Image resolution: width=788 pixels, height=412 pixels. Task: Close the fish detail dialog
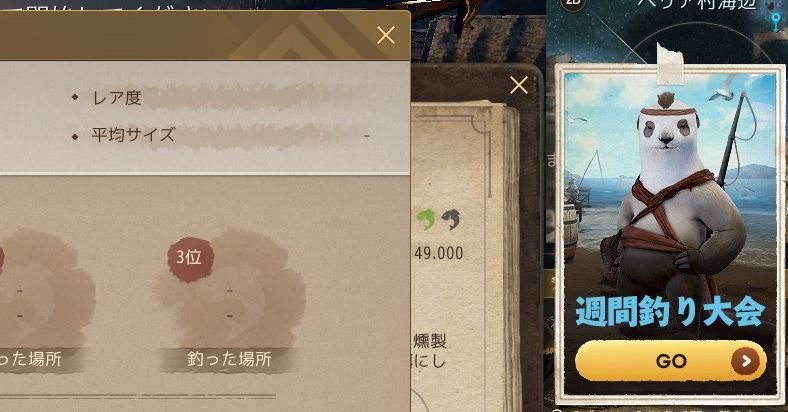pyautogui.click(x=386, y=35)
